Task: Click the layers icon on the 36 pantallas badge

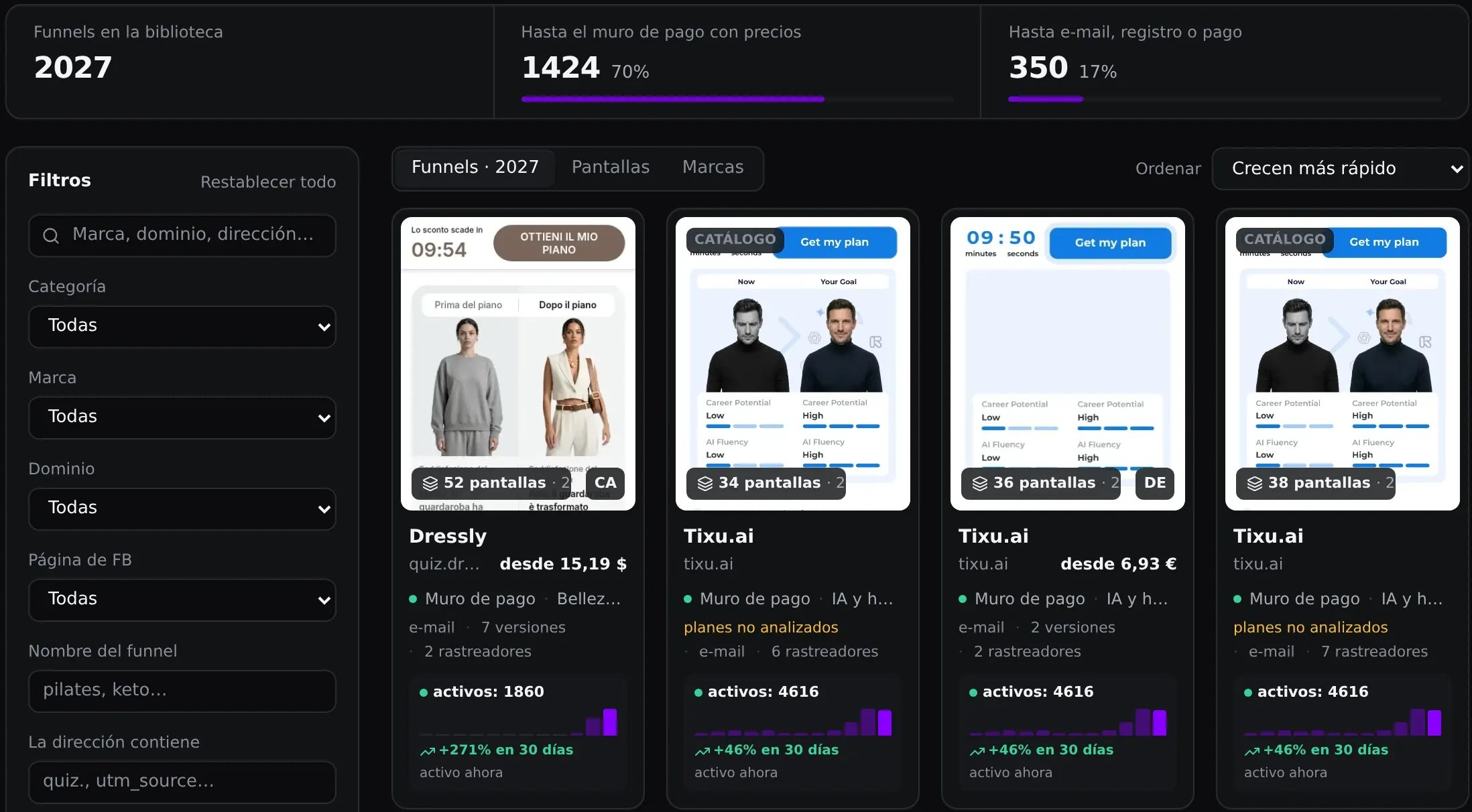Action: (980, 483)
